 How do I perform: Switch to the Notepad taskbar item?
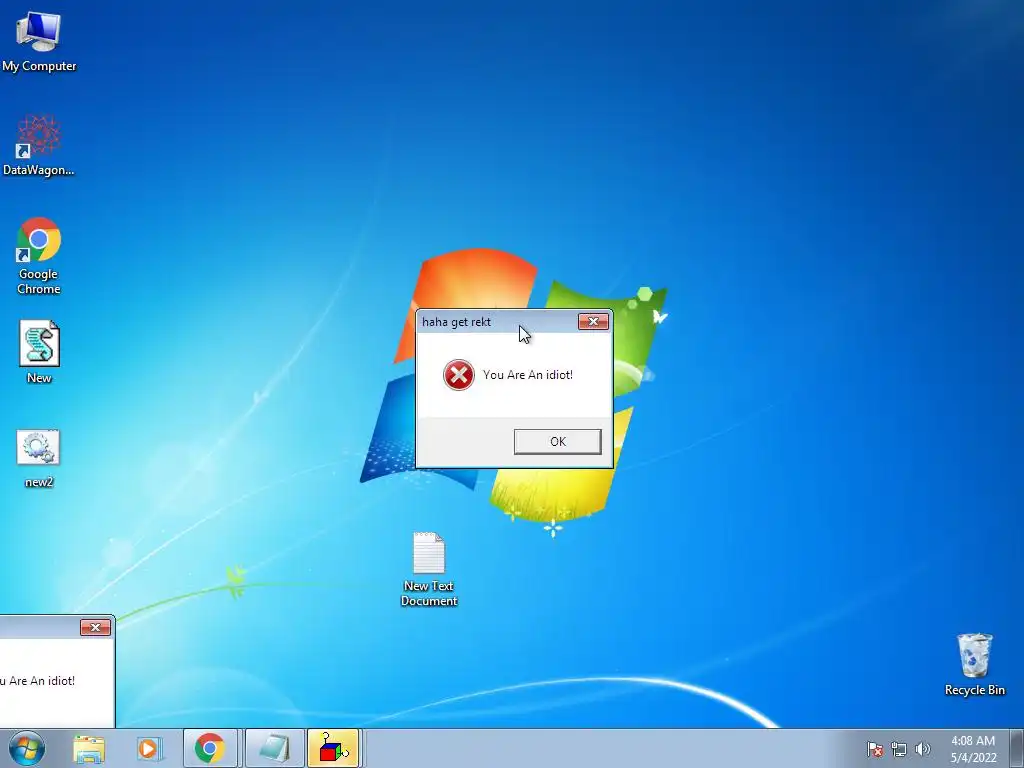point(275,748)
